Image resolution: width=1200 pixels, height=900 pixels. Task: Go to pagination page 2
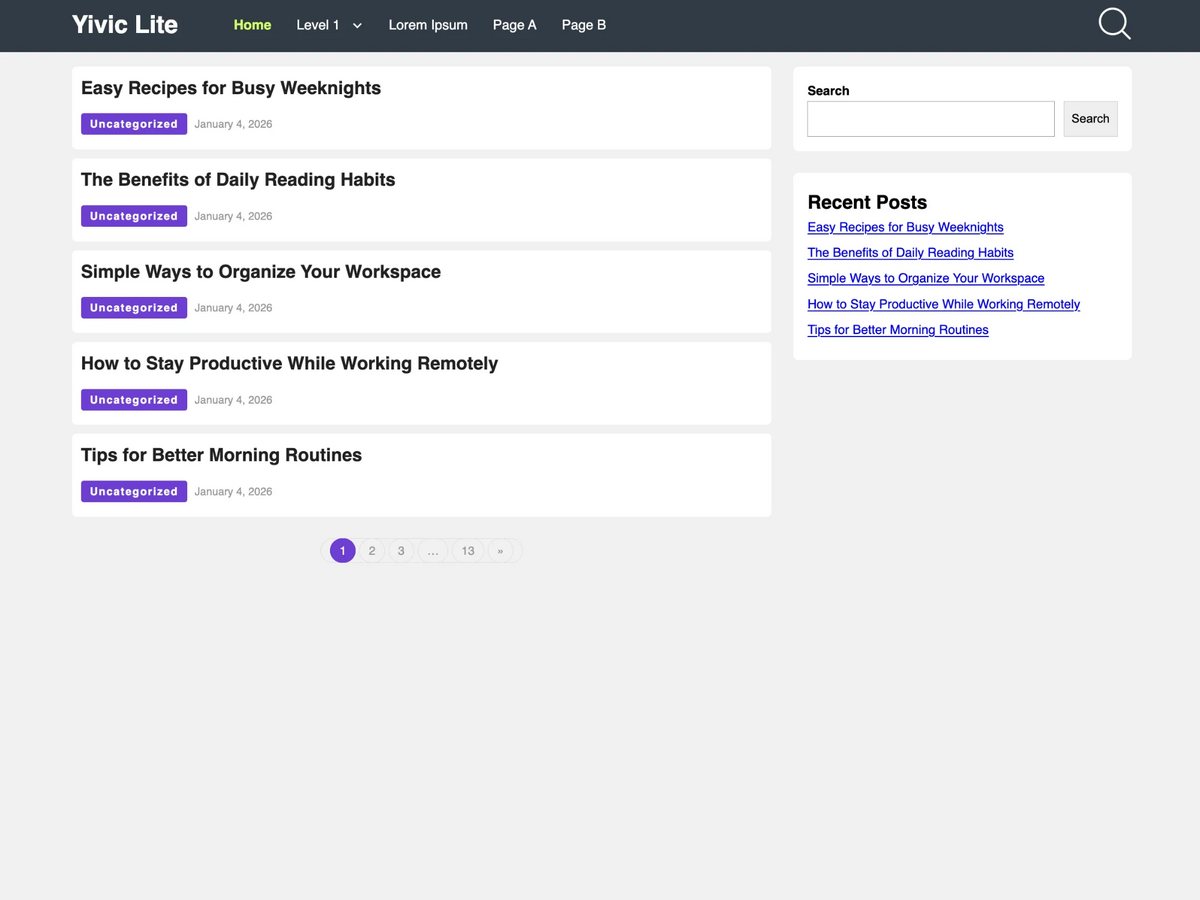click(372, 551)
